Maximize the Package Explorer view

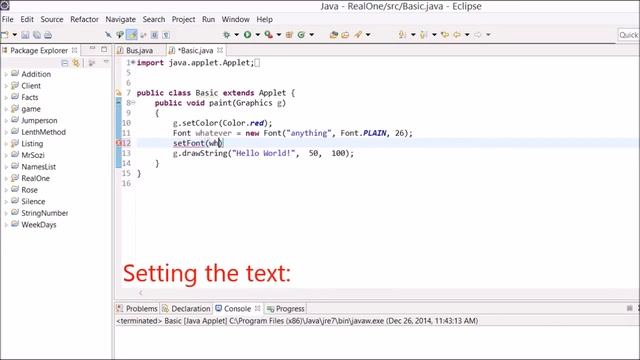104,49
